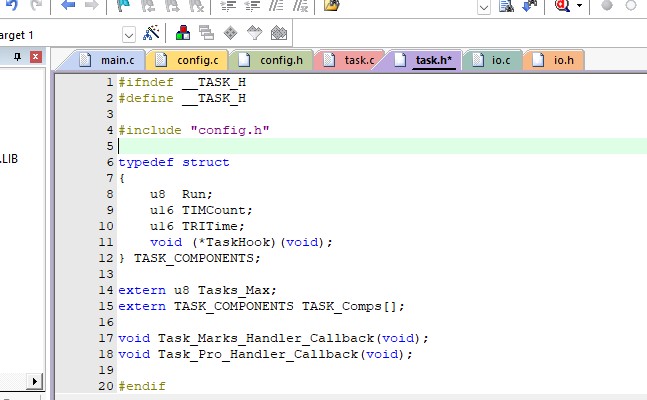Click the gray breakpoint circle in the toolbar

(606, 6)
